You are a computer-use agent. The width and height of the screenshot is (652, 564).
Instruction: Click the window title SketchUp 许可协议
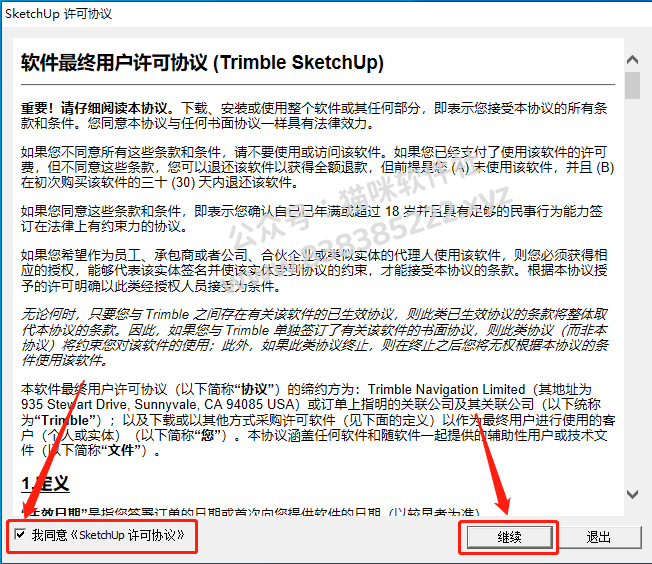(x=58, y=14)
